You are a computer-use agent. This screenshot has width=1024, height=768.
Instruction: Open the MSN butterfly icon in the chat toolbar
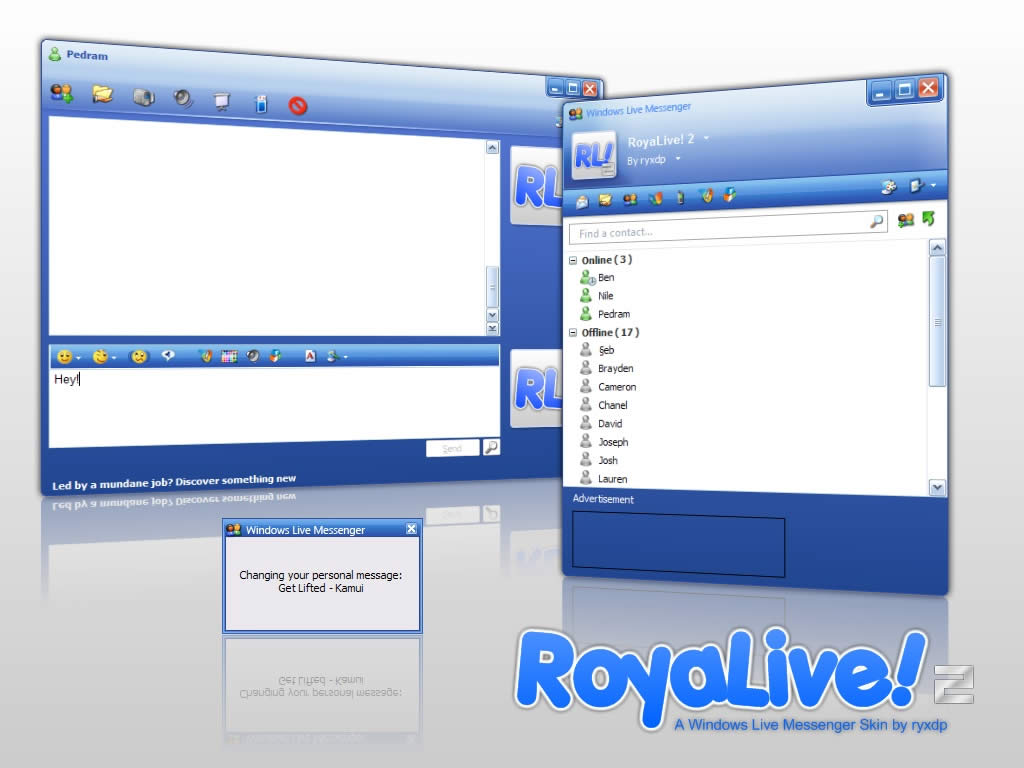(206, 356)
